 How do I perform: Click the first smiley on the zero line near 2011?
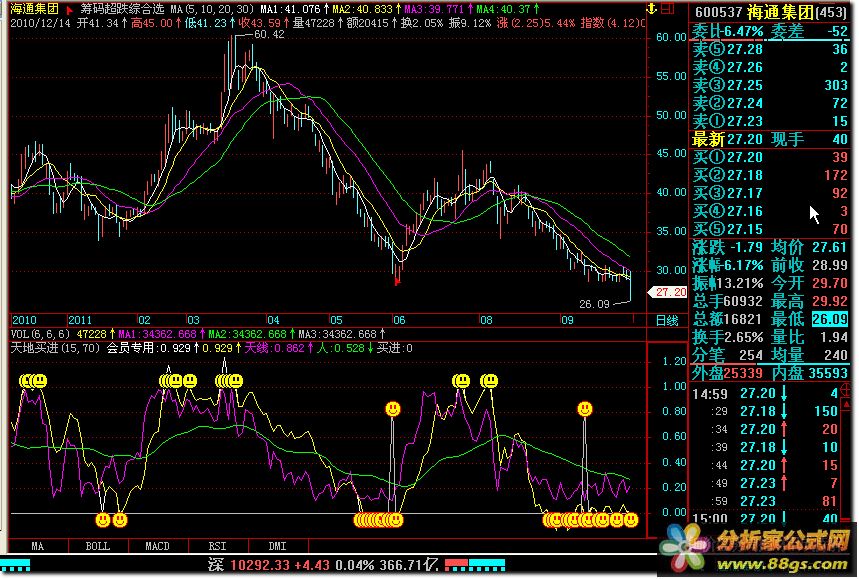(102, 519)
